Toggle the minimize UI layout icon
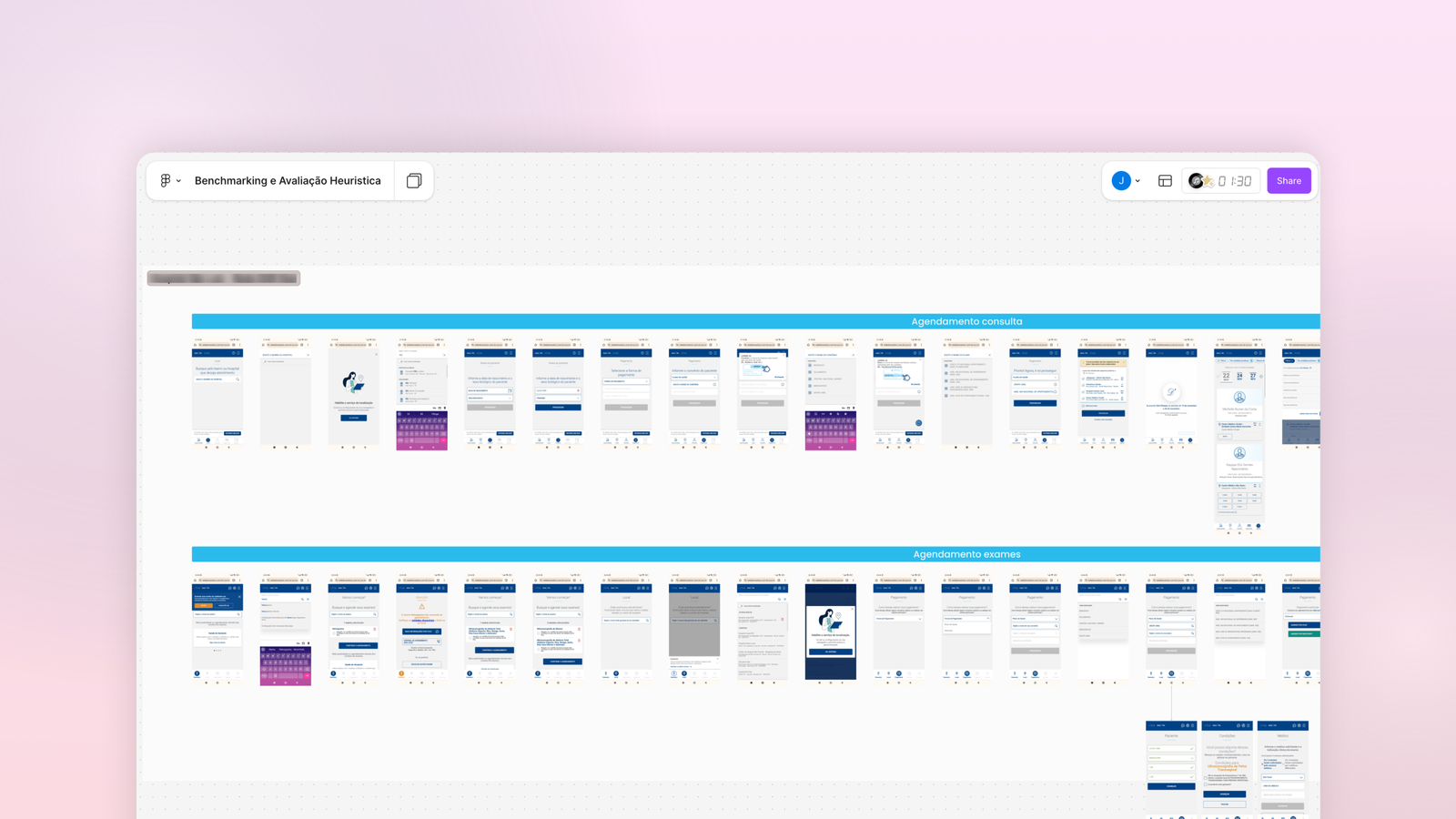Viewport: 1456px width, 819px height. [x=1165, y=181]
